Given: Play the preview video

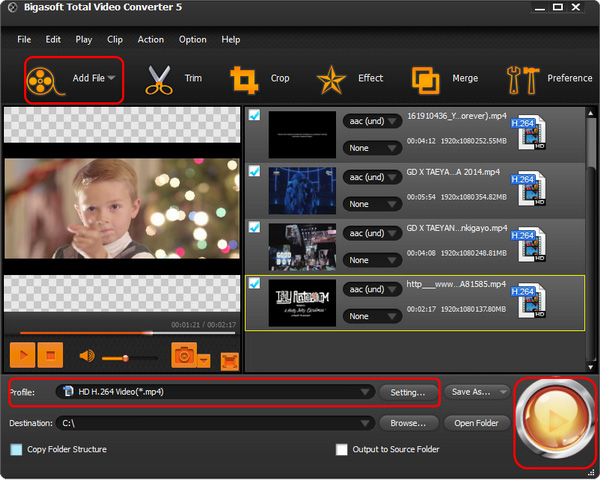Looking at the screenshot, I should tap(23, 355).
